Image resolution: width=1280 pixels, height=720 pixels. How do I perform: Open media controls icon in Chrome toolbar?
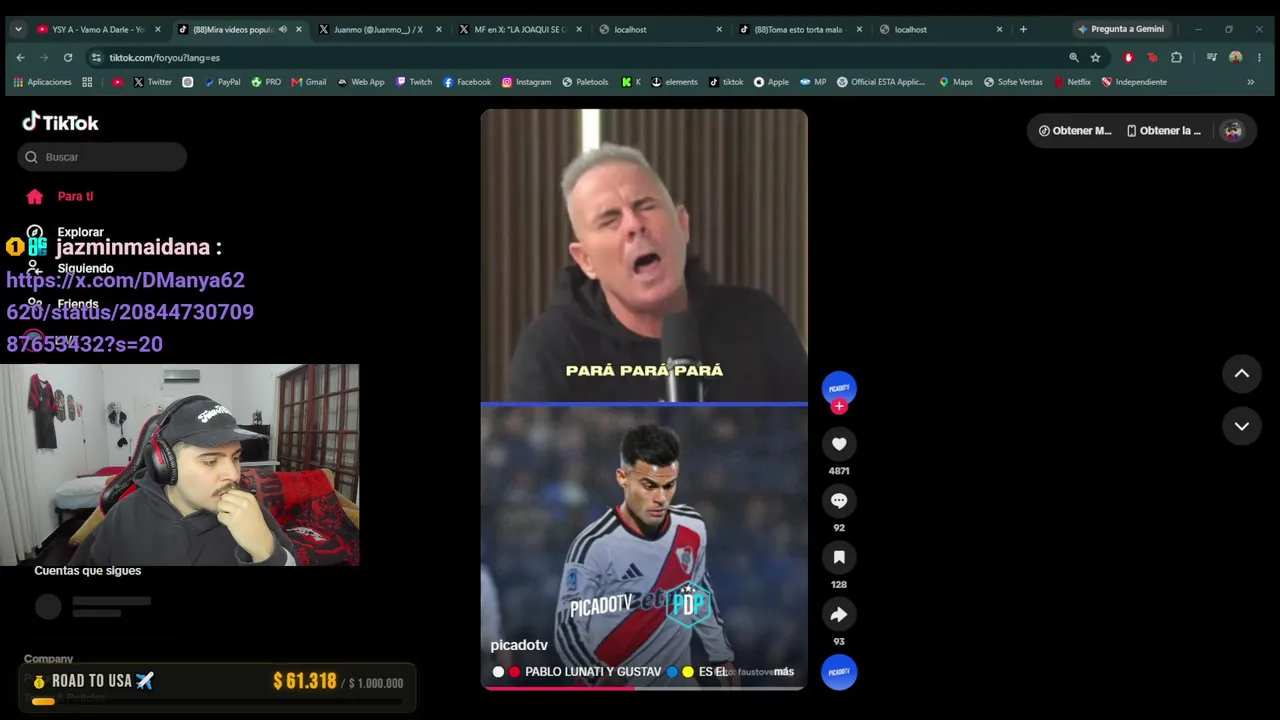tap(1212, 58)
